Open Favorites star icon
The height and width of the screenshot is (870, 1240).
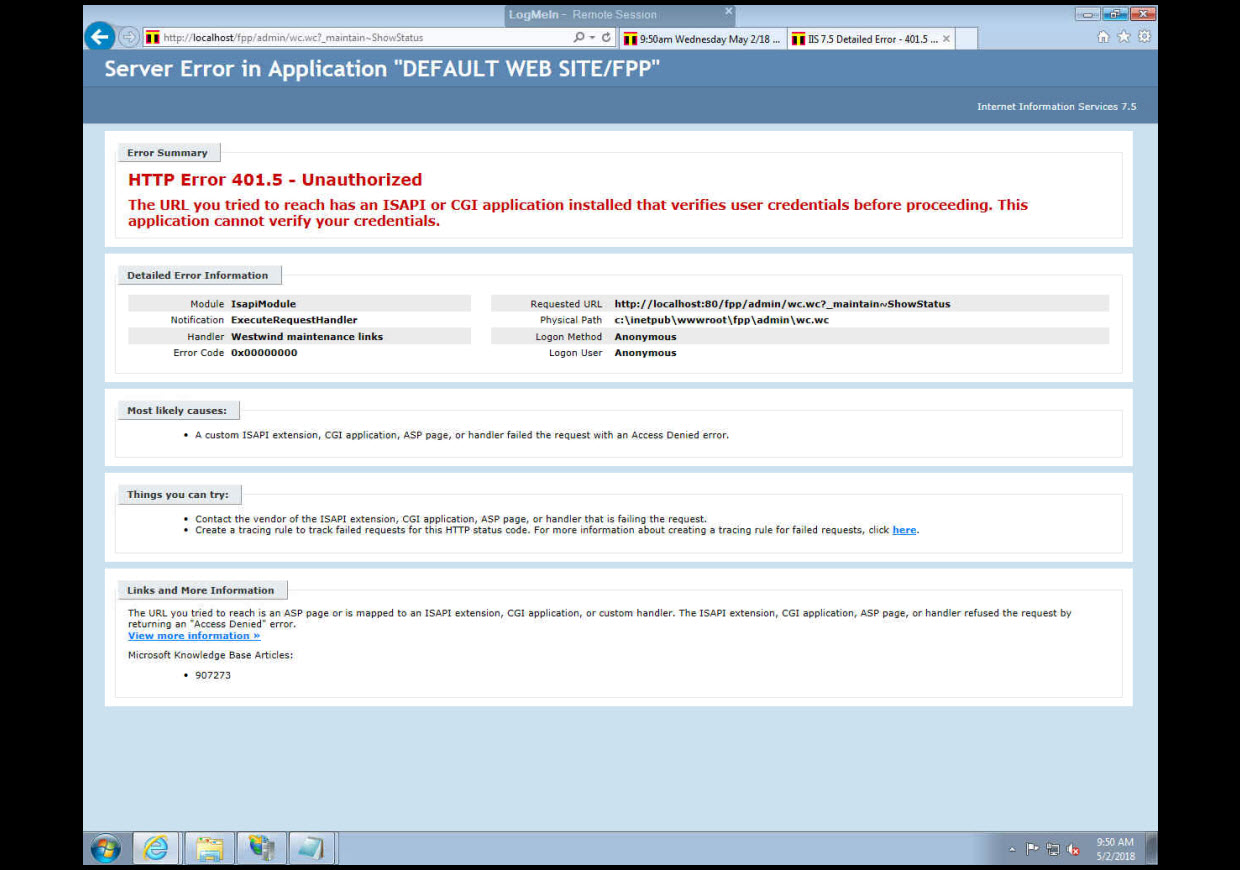click(1124, 37)
